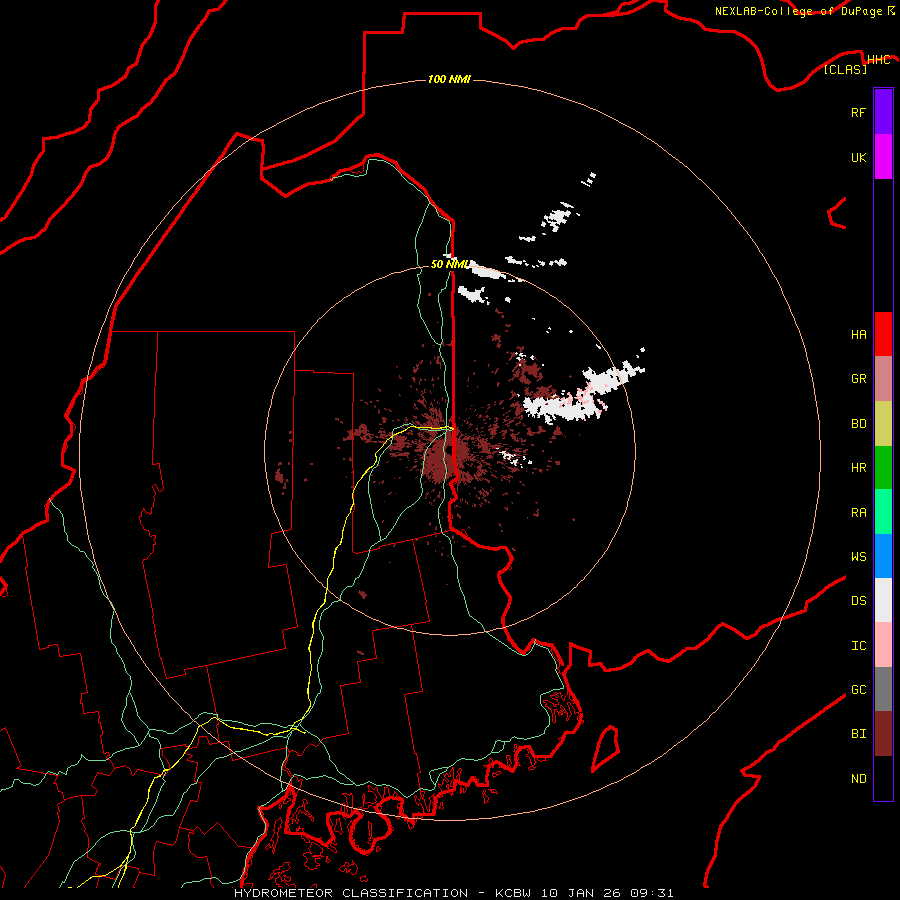Screen dimensions: 900x900
Task: Click the 100 NMI range ring label
Action: point(449,79)
